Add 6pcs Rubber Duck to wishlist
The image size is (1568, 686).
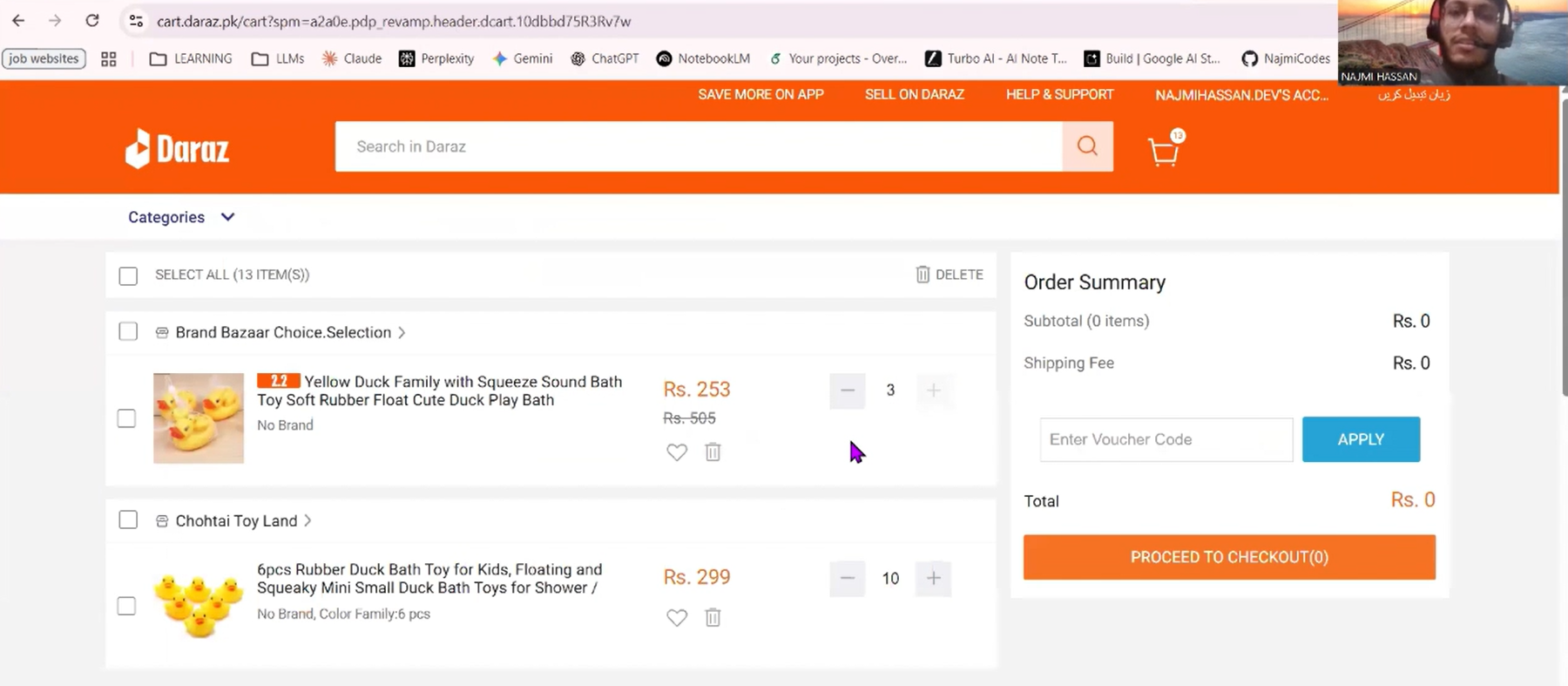click(x=677, y=618)
